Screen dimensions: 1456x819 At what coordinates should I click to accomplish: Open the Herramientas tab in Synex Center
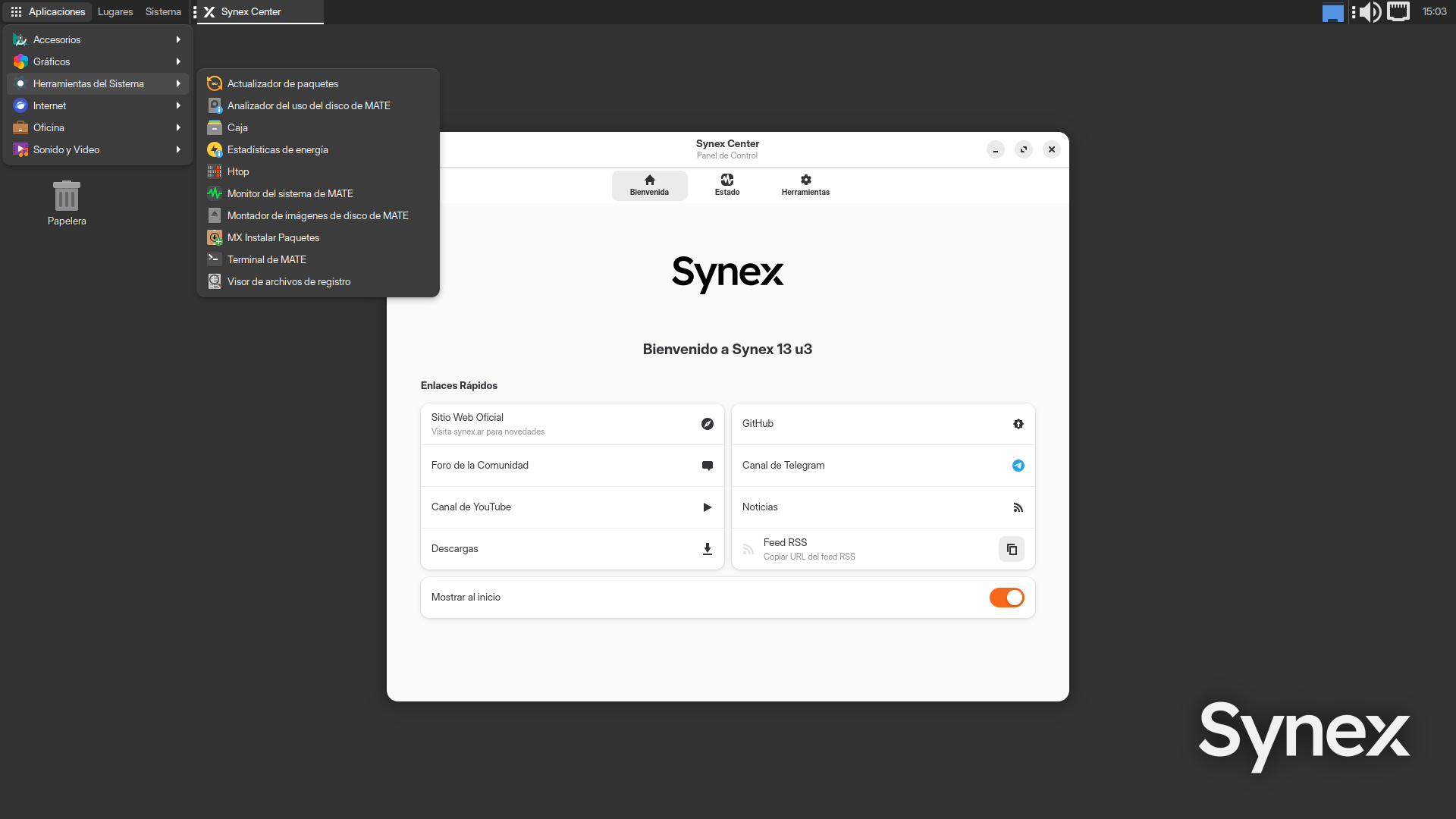(x=805, y=185)
